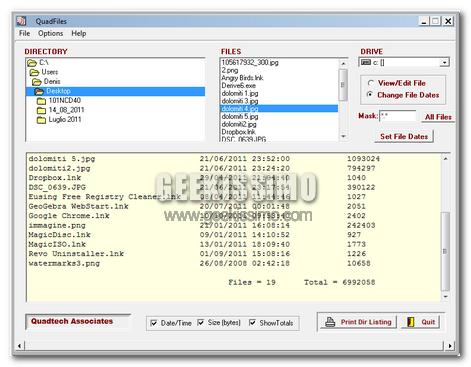Open the Help menu
Screen dimensions: 471x367
click(x=79, y=33)
